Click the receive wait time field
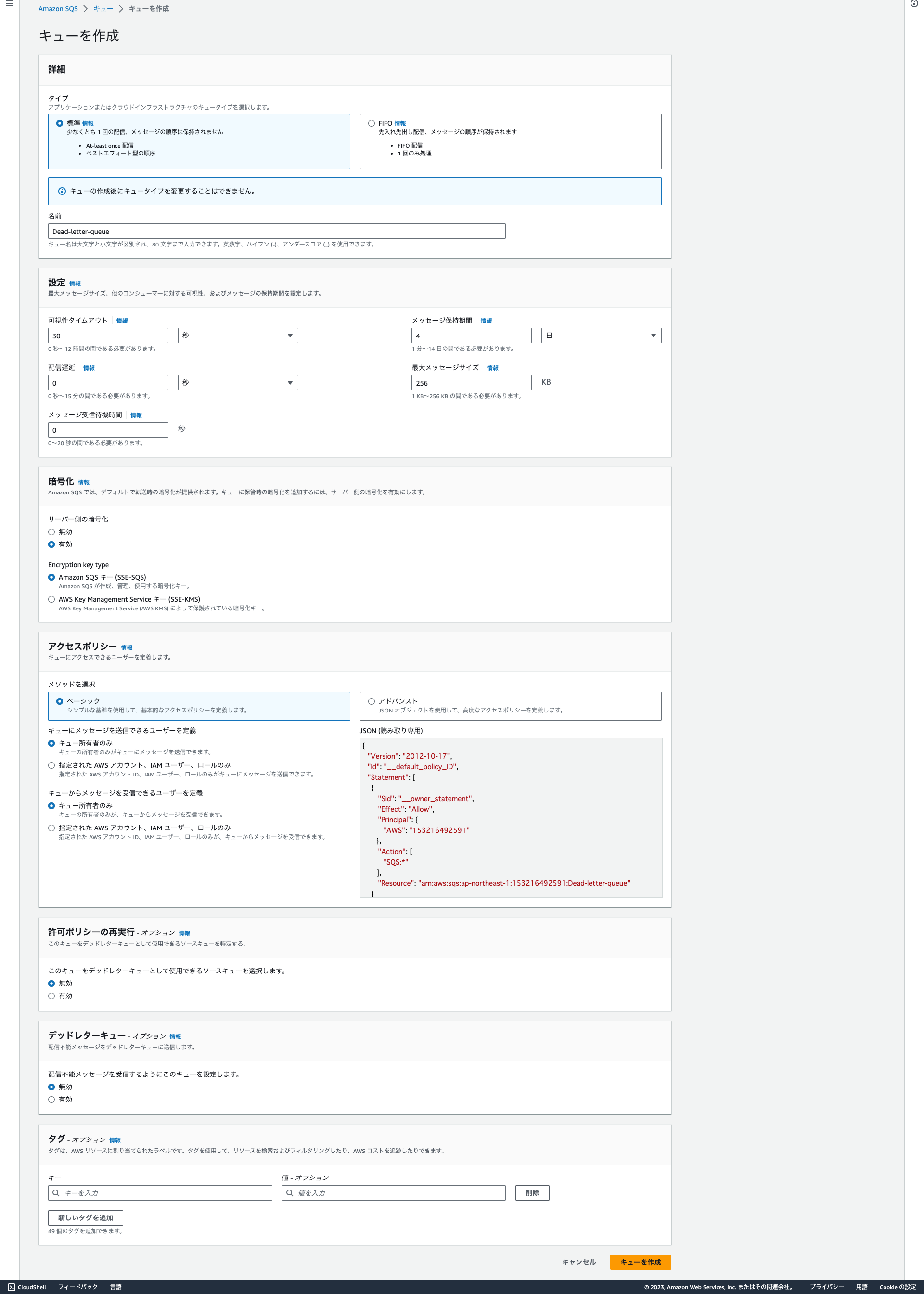 (108, 429)
